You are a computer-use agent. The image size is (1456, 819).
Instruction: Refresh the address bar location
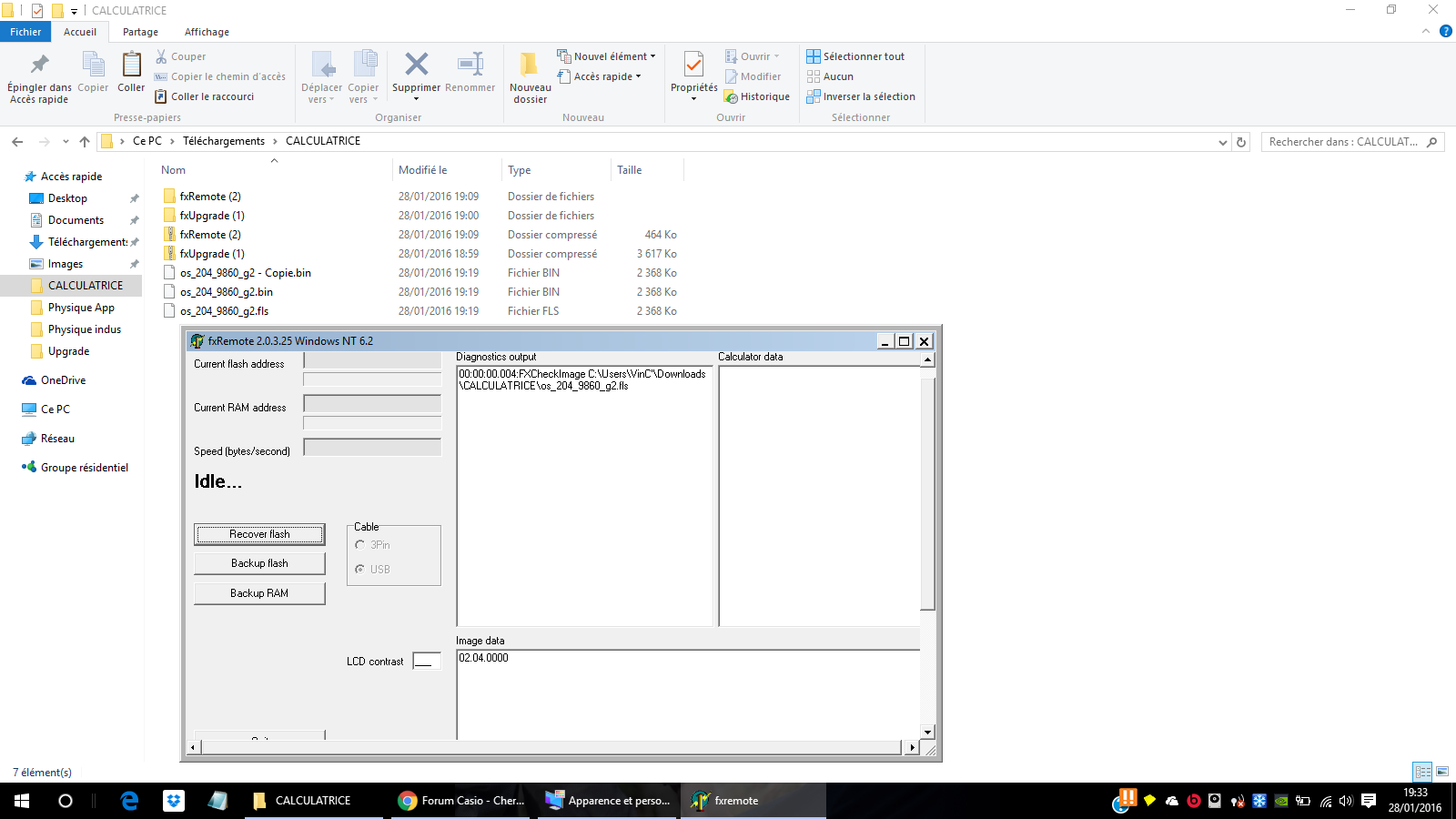(x=1240, y=142)
